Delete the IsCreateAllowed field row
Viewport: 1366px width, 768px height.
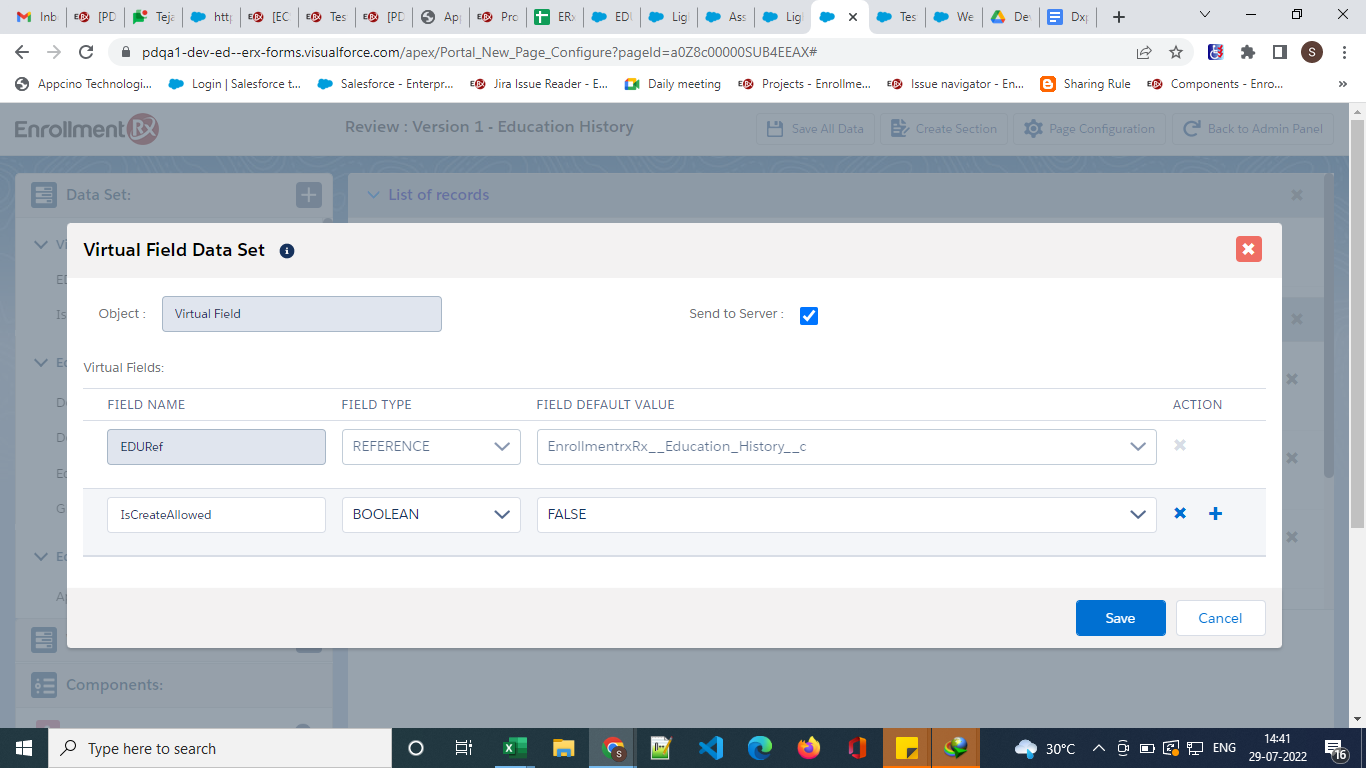coord(1180,513)
